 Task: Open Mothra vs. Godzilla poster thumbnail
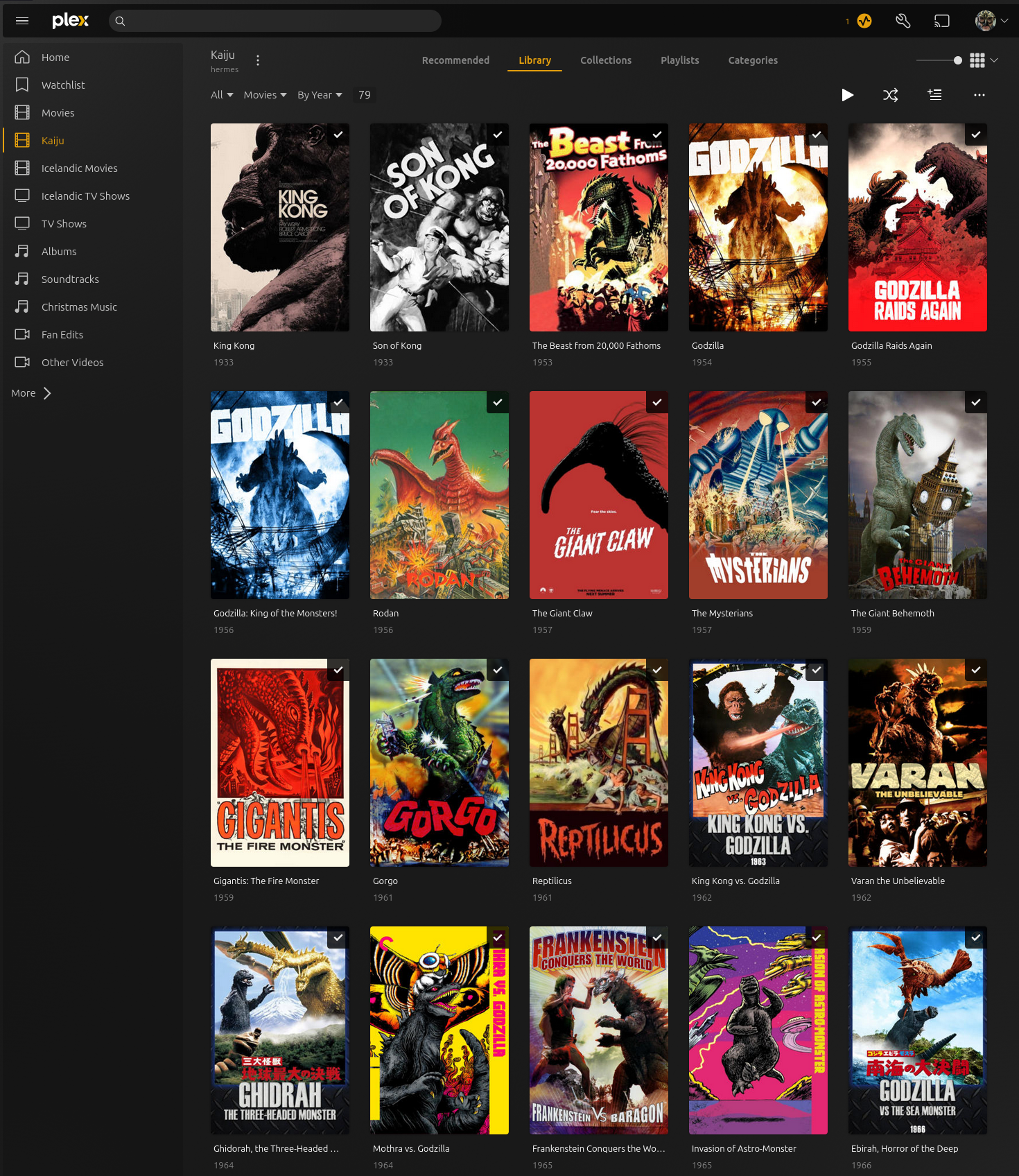(x=439, y=1030)
